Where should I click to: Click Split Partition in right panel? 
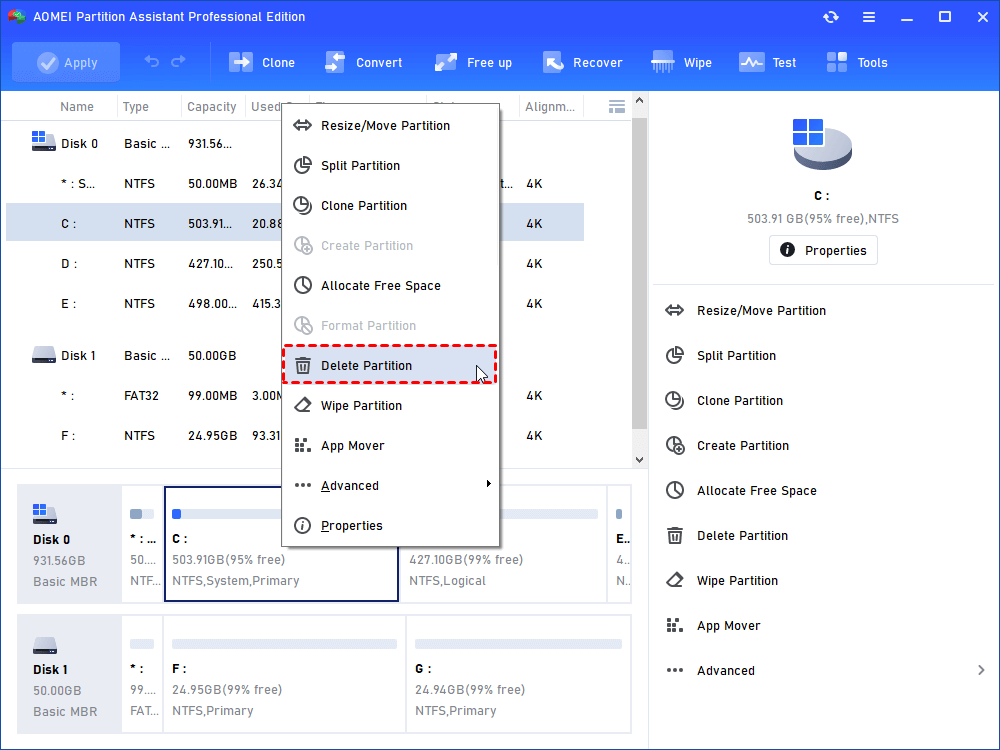[736, 356]
